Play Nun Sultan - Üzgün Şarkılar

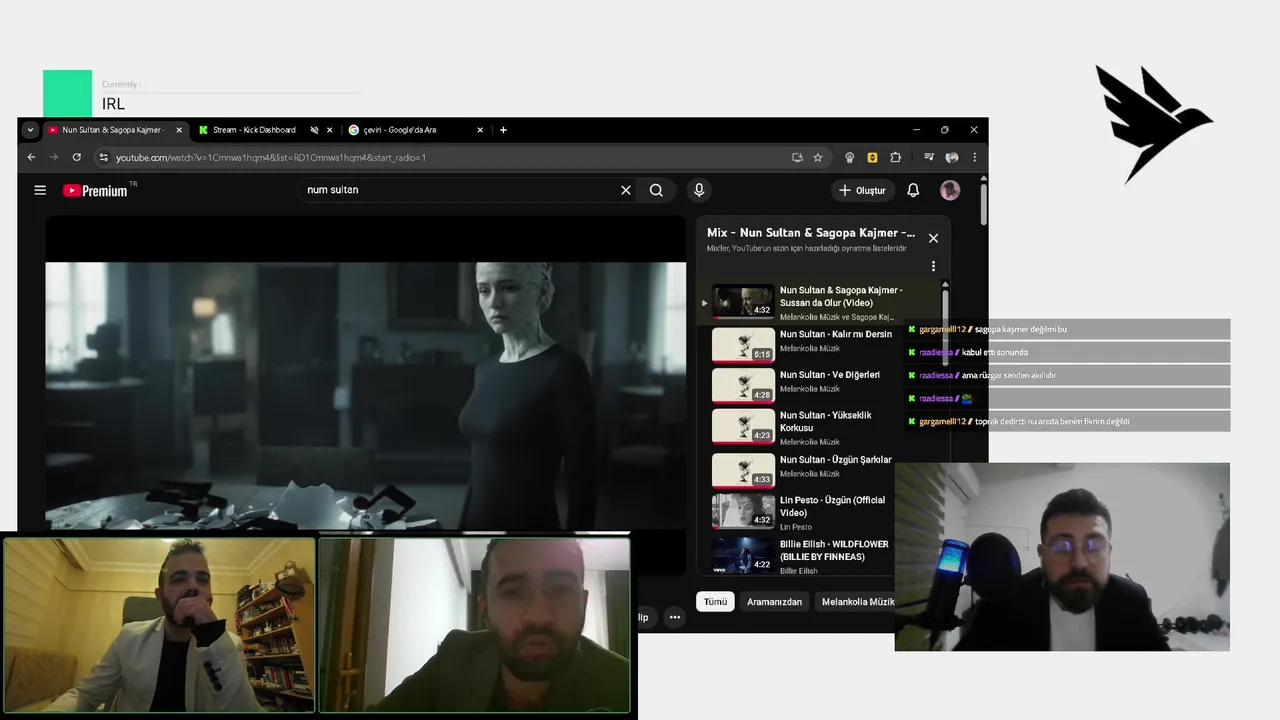(821, 470)
